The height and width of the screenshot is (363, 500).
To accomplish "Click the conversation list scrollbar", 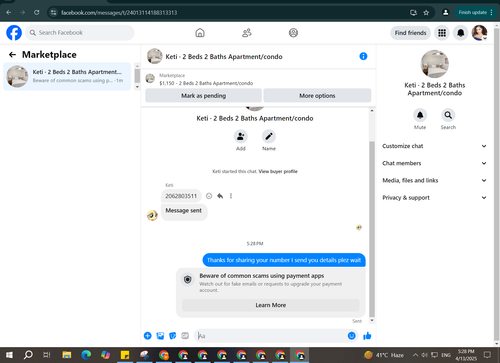I will click(x=137, y=76).
